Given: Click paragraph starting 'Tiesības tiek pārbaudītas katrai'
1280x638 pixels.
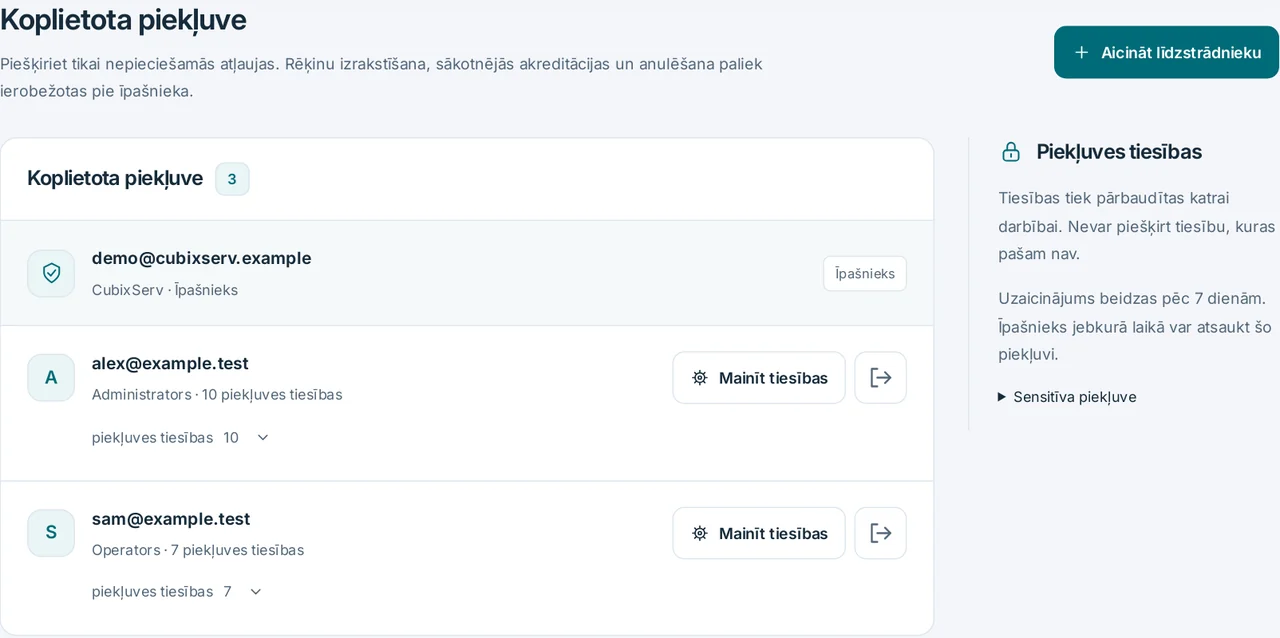Looking at the screenshot, I should 1137,226.
